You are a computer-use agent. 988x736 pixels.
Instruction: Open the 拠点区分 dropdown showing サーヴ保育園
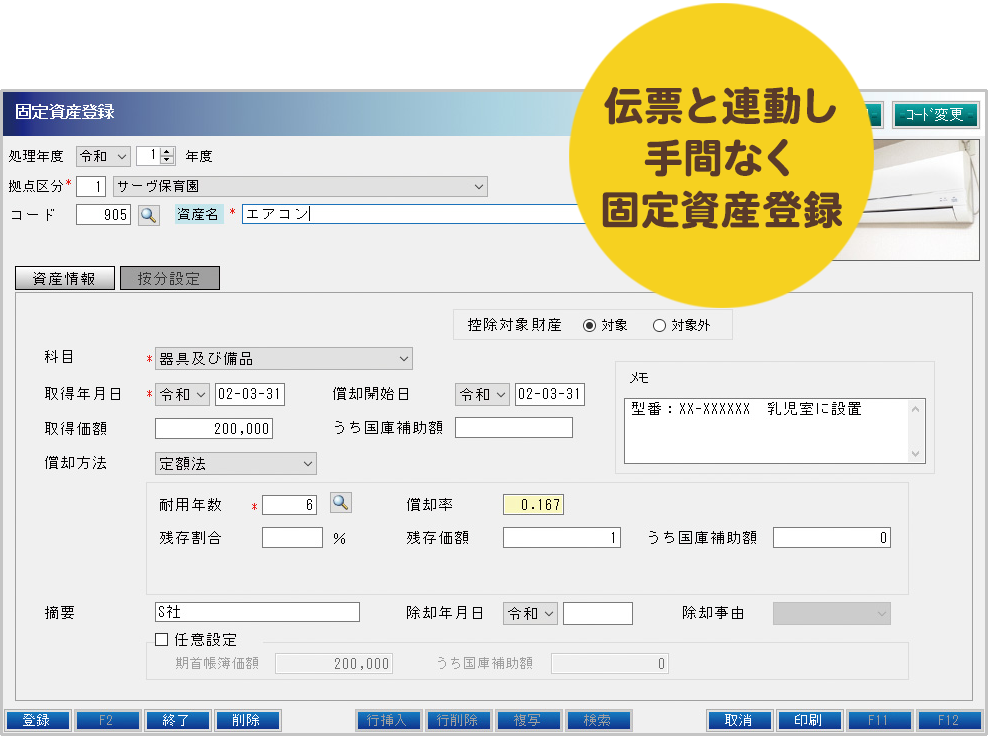pyautogui.click(x=300, y=186)
